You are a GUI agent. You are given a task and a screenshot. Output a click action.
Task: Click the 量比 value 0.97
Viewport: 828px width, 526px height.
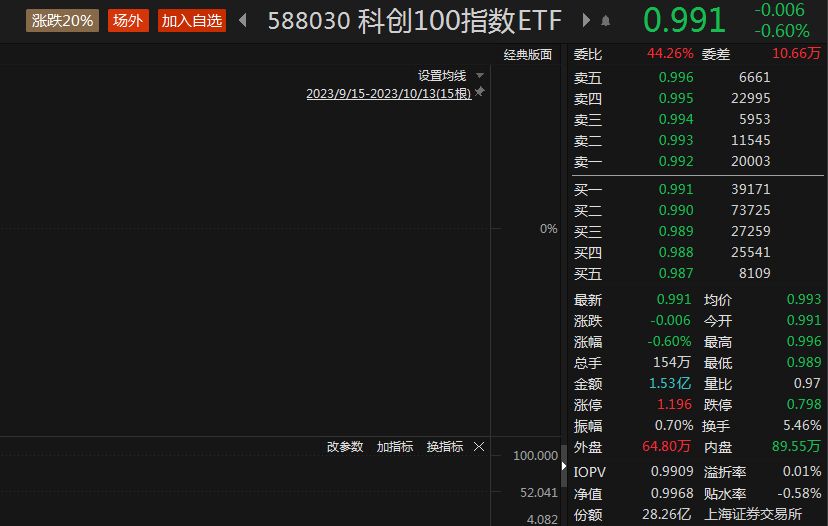807,383
